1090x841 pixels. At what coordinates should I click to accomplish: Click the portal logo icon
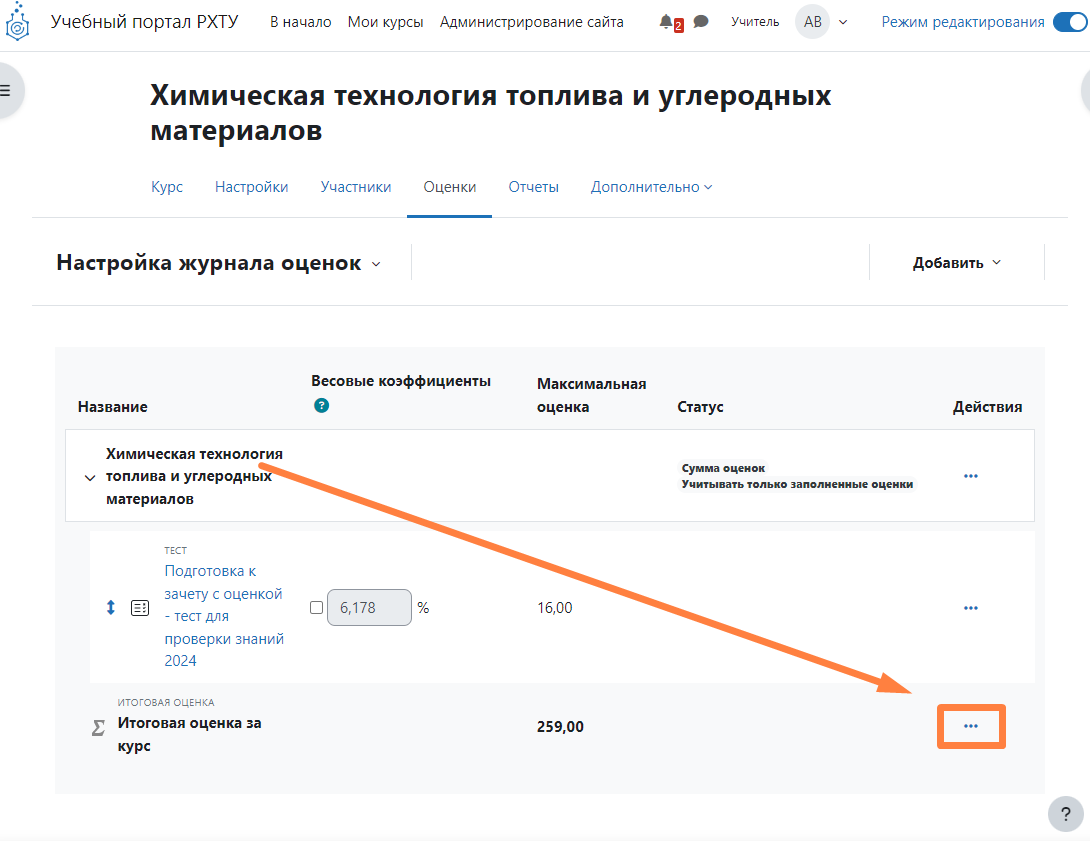point(18,22)
